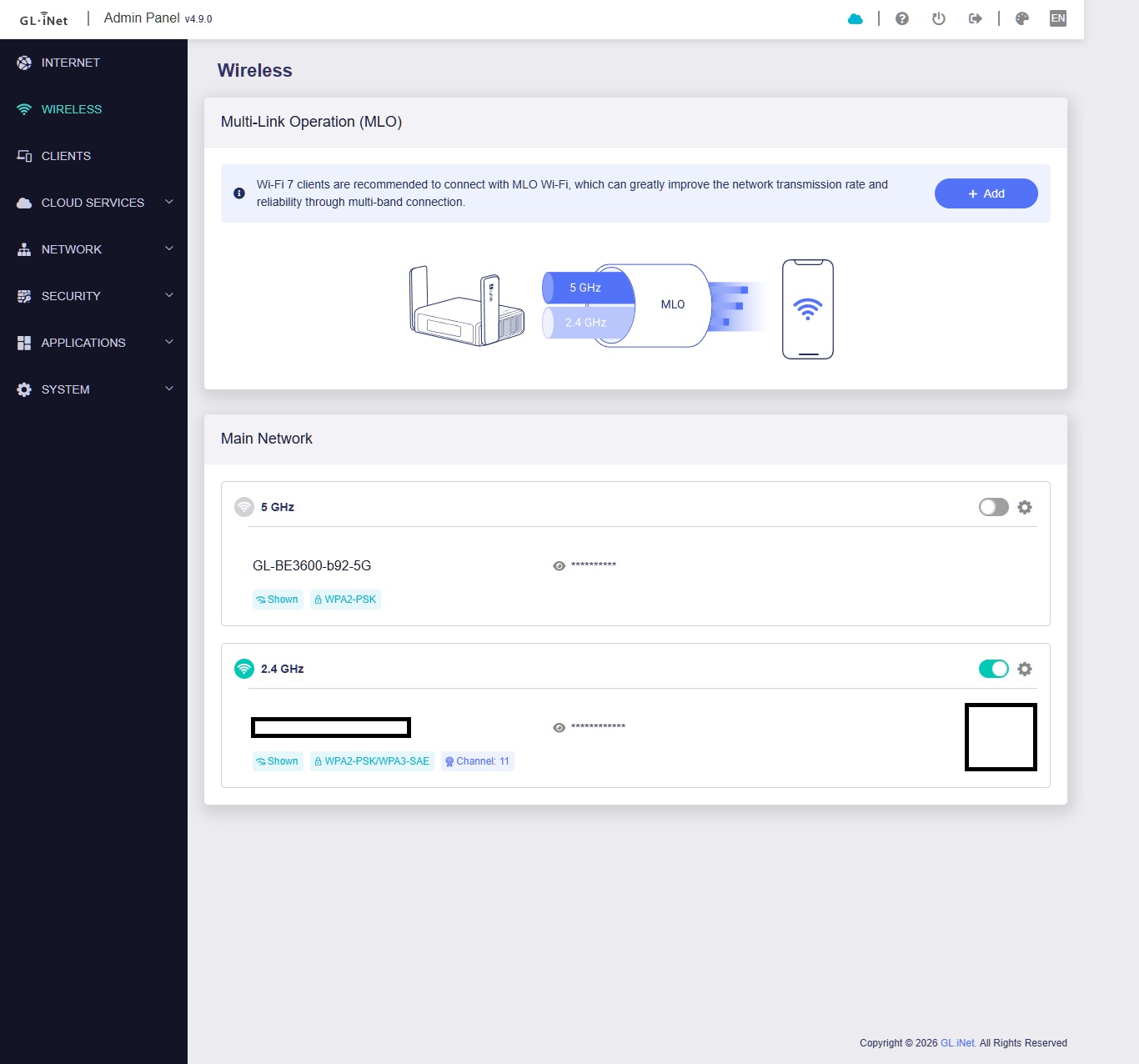Expand the System sidebar section
1139x1064 pixels.
[93, 389]
